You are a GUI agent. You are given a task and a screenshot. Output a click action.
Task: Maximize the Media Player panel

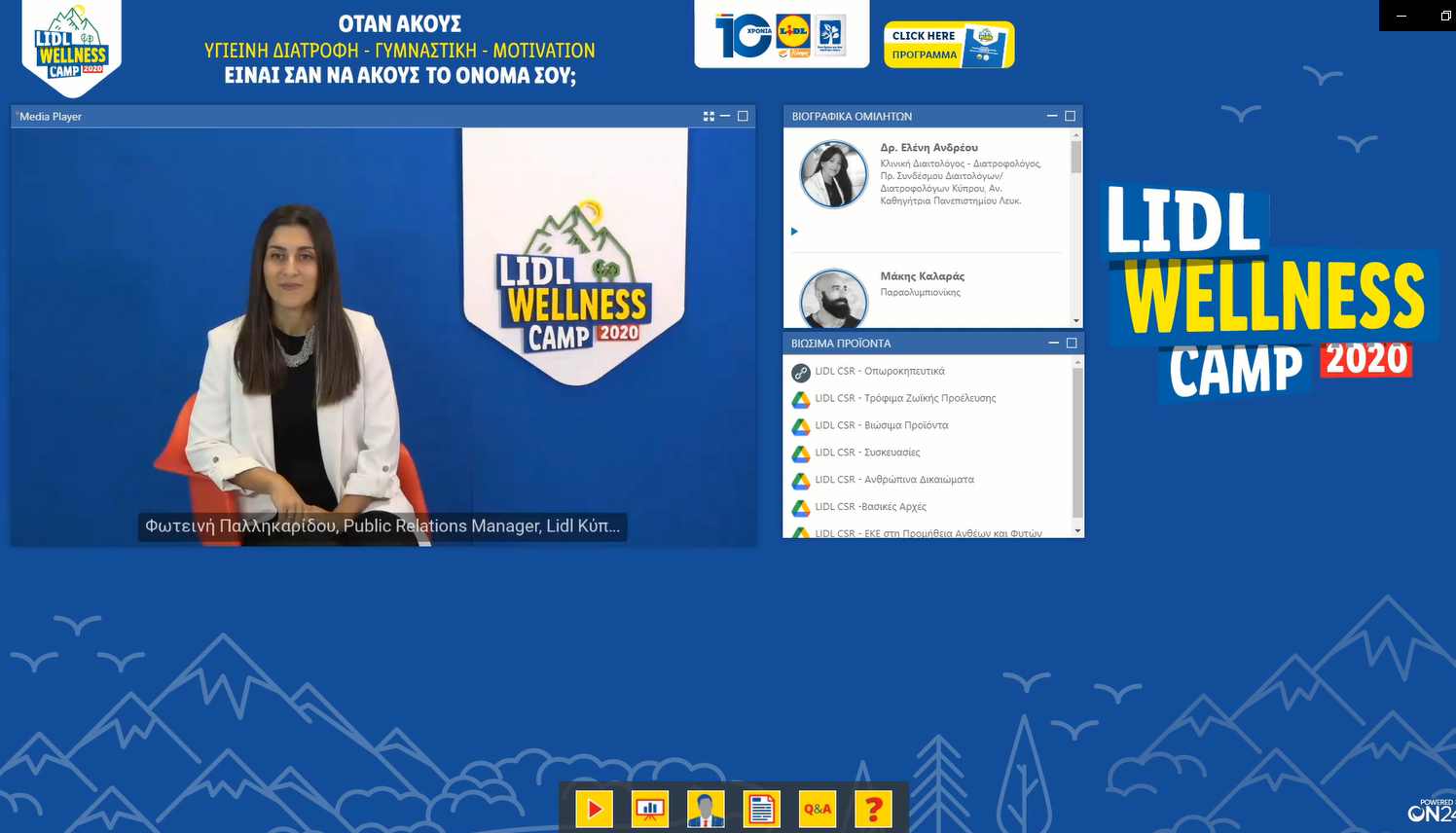click(x=743, y=116)
